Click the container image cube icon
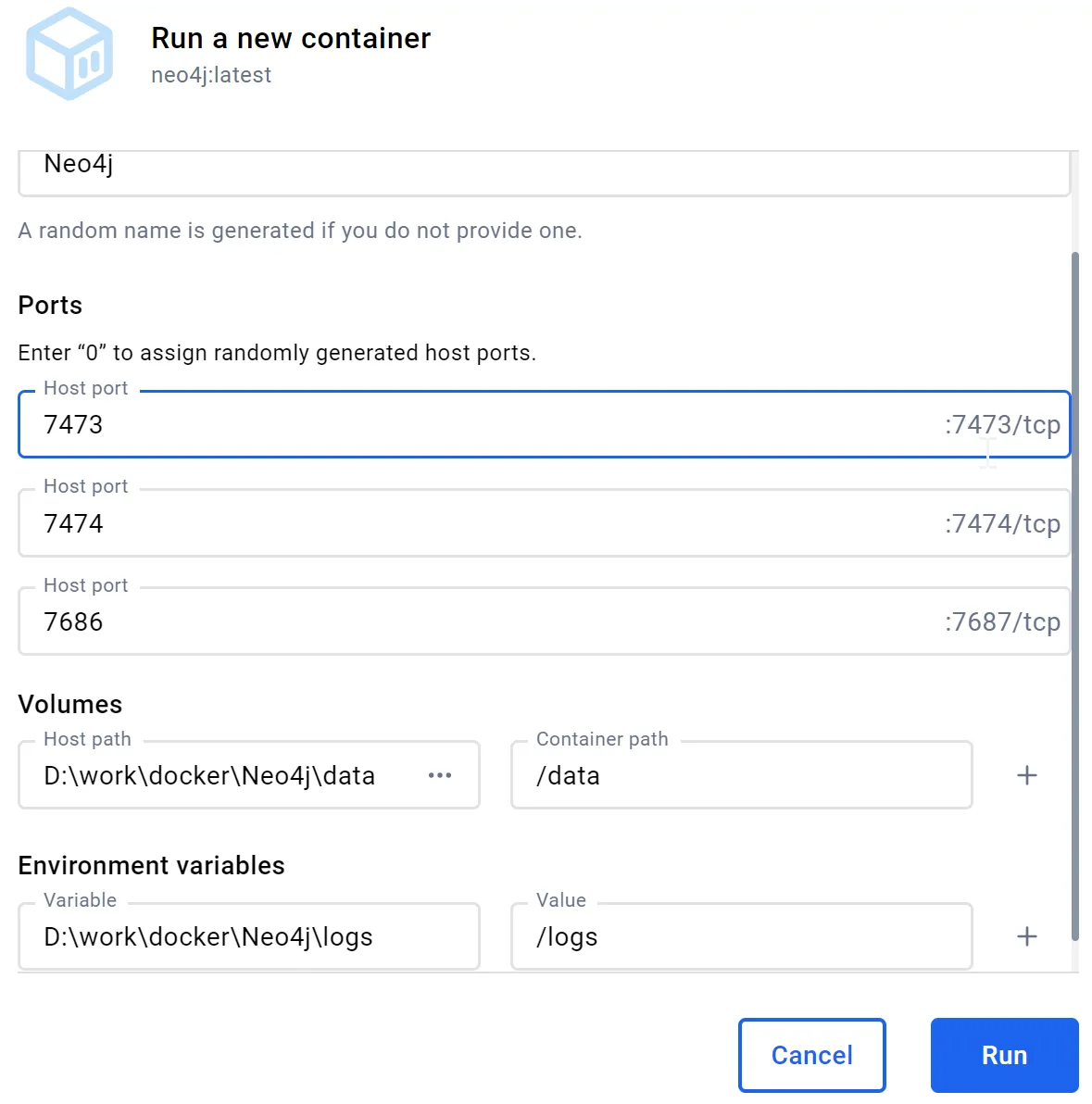 69,54
